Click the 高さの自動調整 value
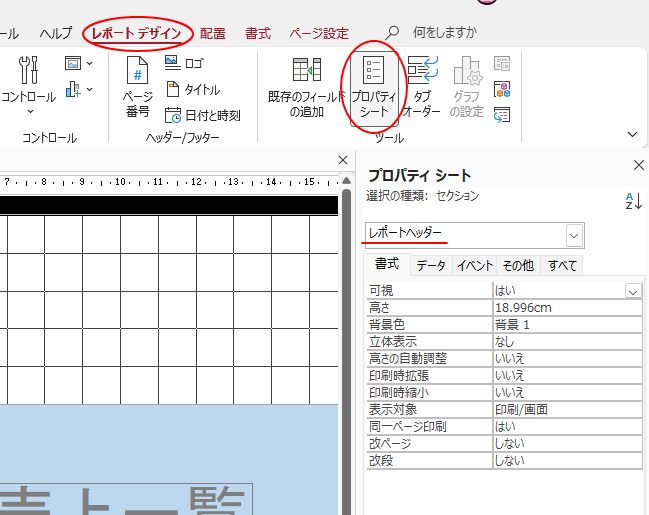Viewport: 649px width, 515px height. pyautogui.click(x=567, y=359)
